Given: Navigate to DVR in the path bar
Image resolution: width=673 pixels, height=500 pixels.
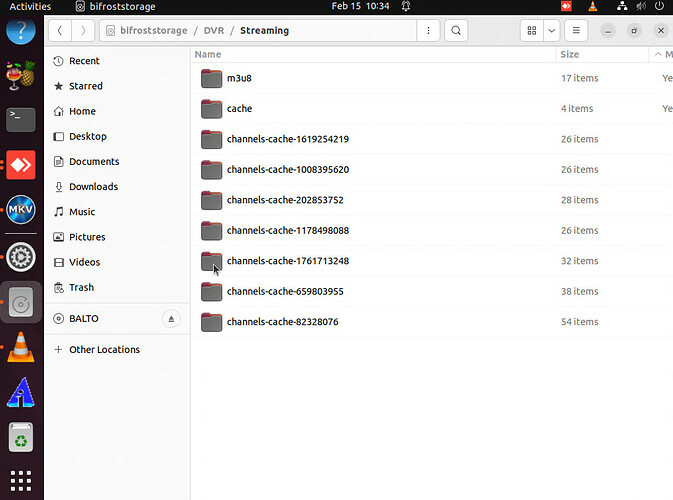Looking at the screenshot, I should click(x=214, y=31).
